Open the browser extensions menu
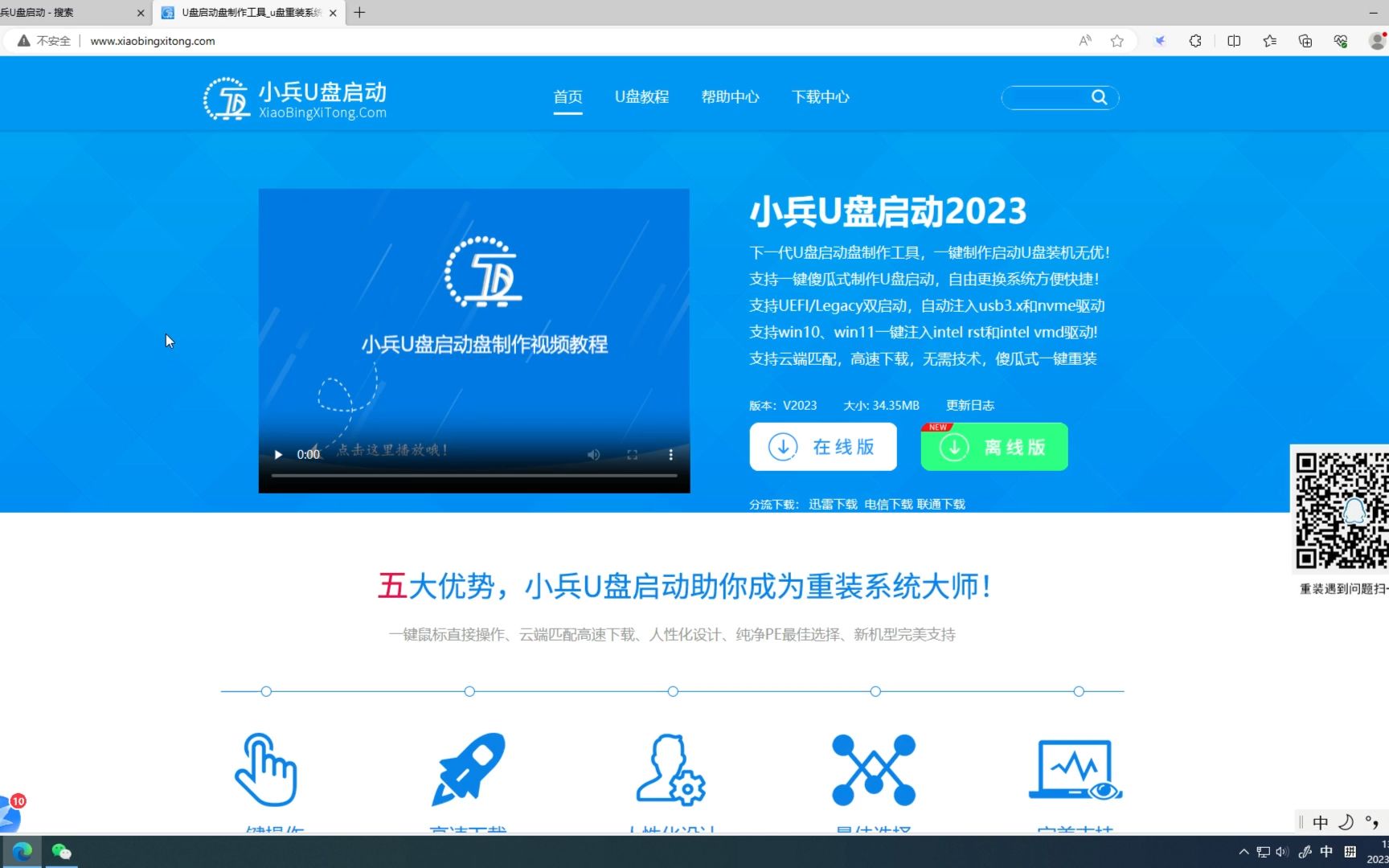The image size is (1389, 868). (1195, 41)
